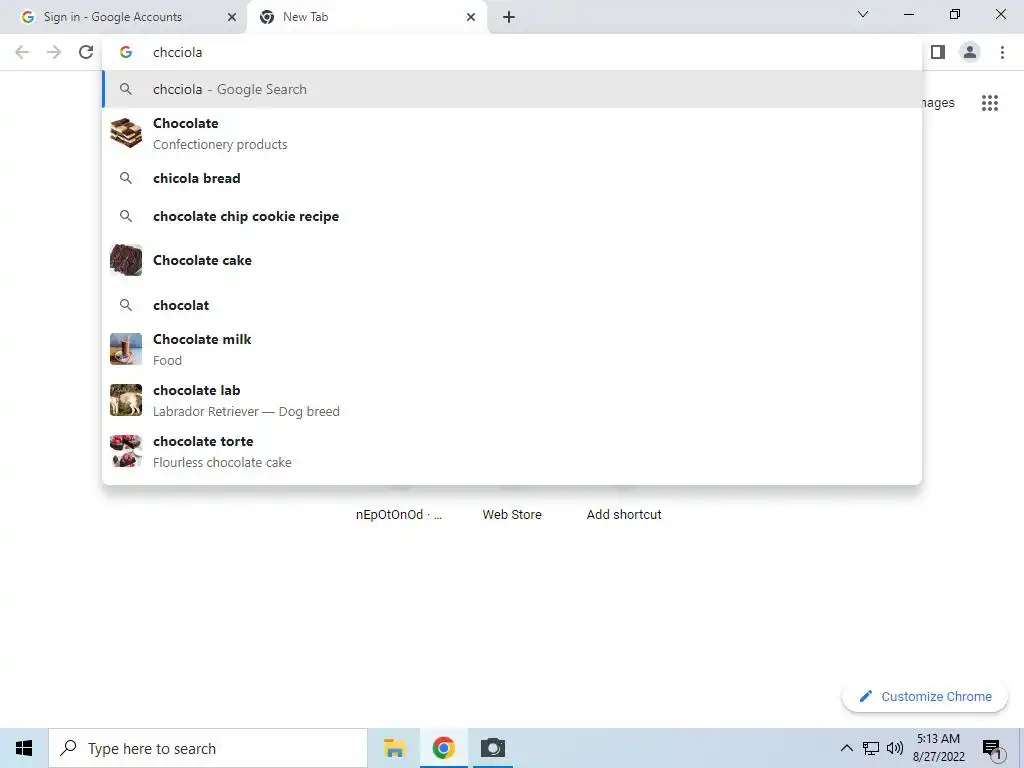Choose the Chocolate Confectionery products suggestion
The width and height of the screenshot is (1024, 768).
point(512,134)
